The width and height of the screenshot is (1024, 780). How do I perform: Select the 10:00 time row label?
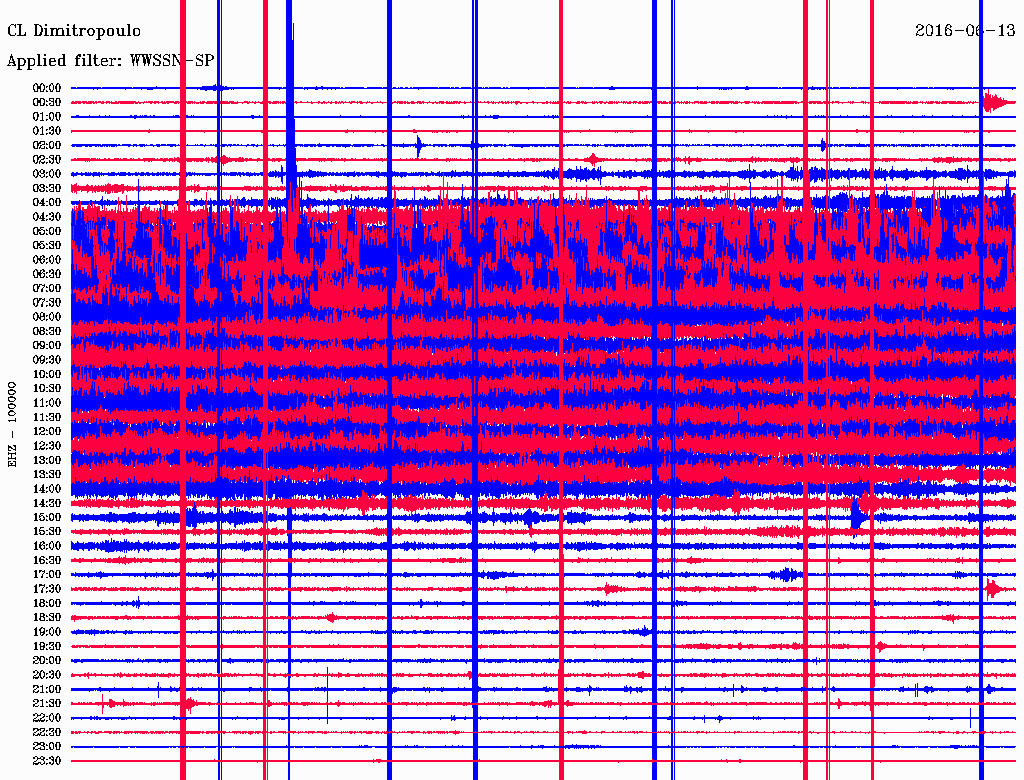click(47, 374)
